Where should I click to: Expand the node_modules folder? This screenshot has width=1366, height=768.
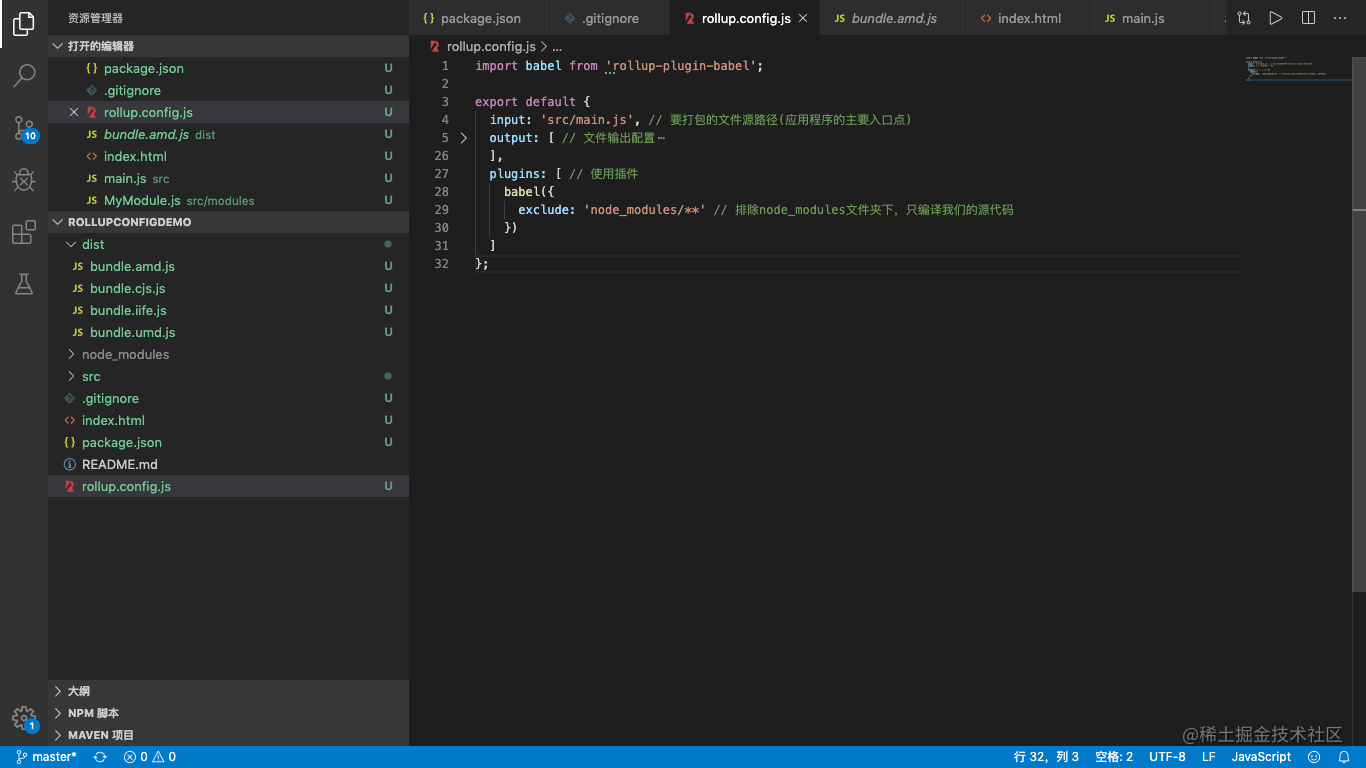228,354
